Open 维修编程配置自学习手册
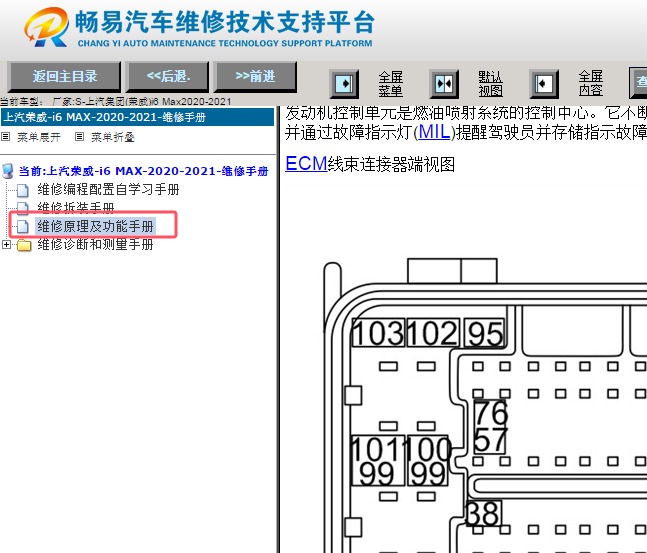This screenshot has width=647, height=553. [x=108, y=189]
